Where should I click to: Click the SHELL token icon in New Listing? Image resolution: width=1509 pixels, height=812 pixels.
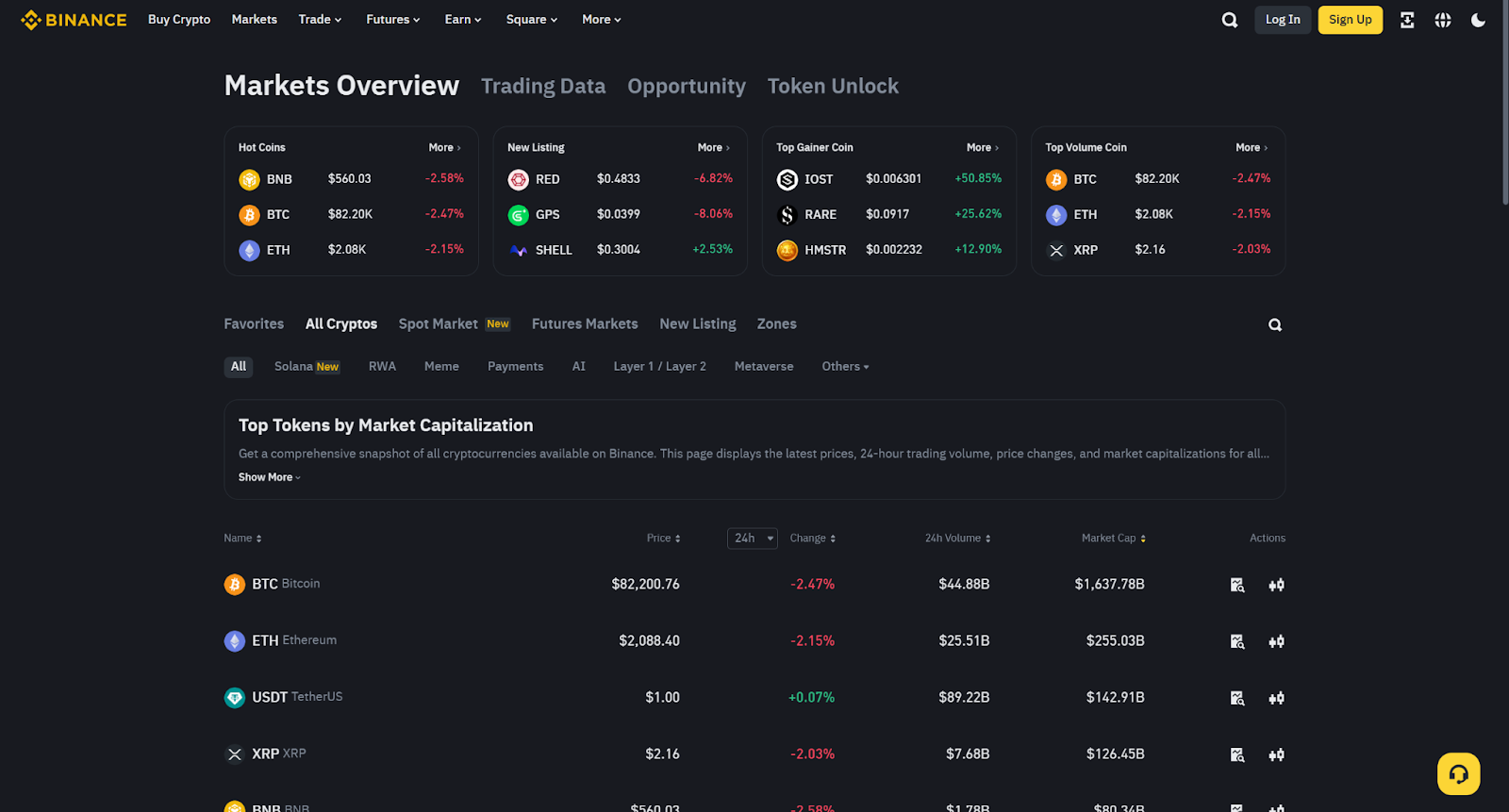point(518,251)
